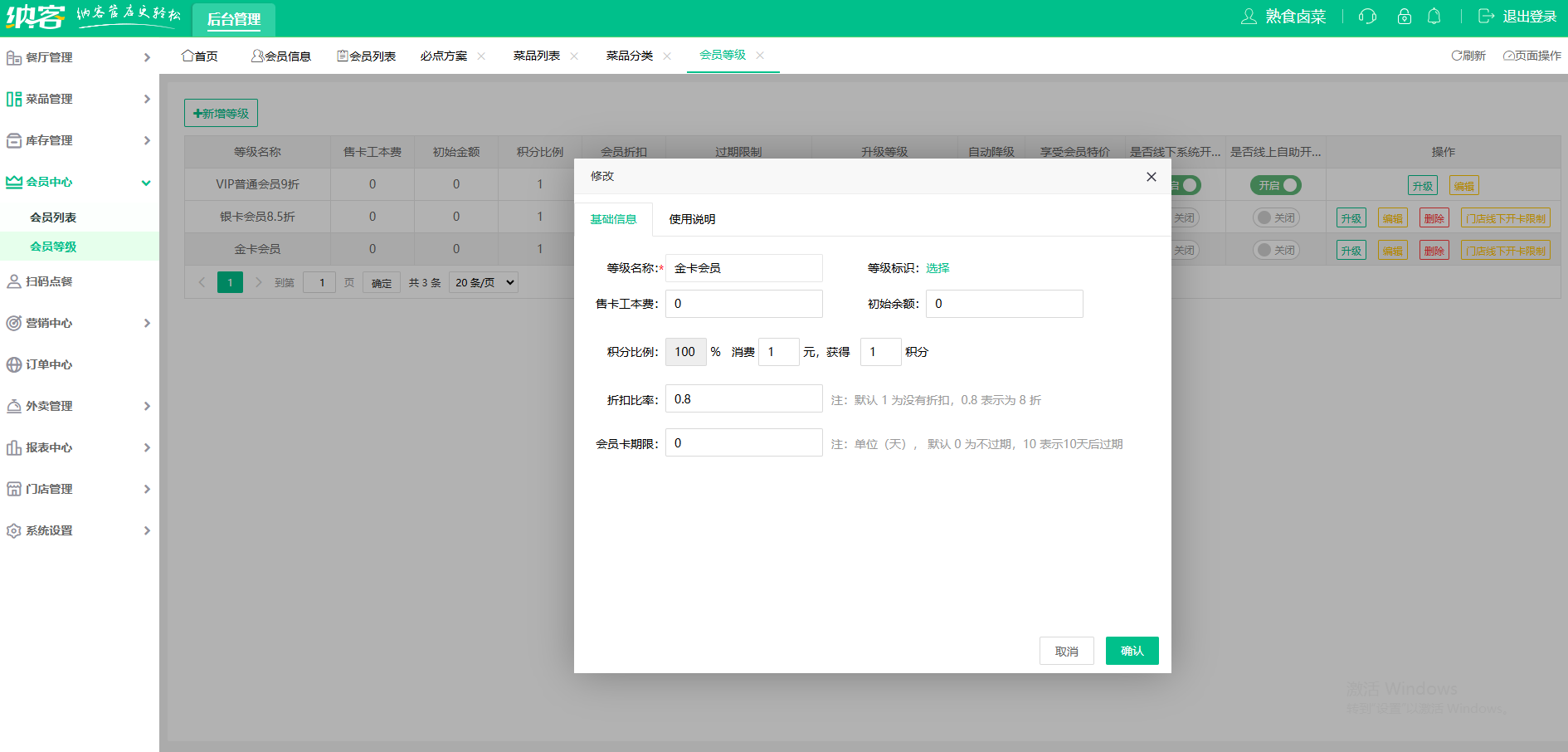Viewport: 1568px width, 752px height.
Task: Switch to the 使用说明 tab
Action: tap(692, 219)
